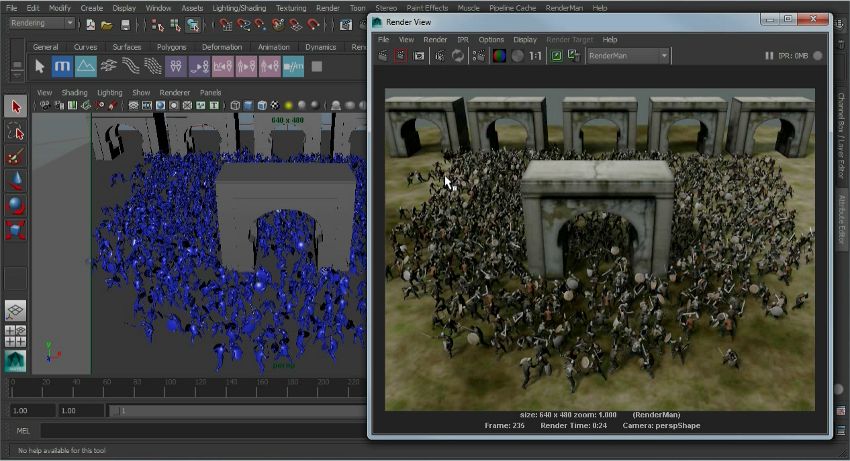
Task: Remove image icon in Render View
Action: pyautogui.click(x=574, y=56)
